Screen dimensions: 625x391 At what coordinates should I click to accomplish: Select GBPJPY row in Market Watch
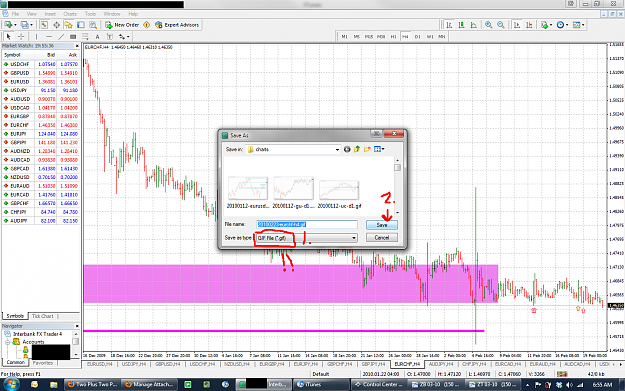(41, 143)
